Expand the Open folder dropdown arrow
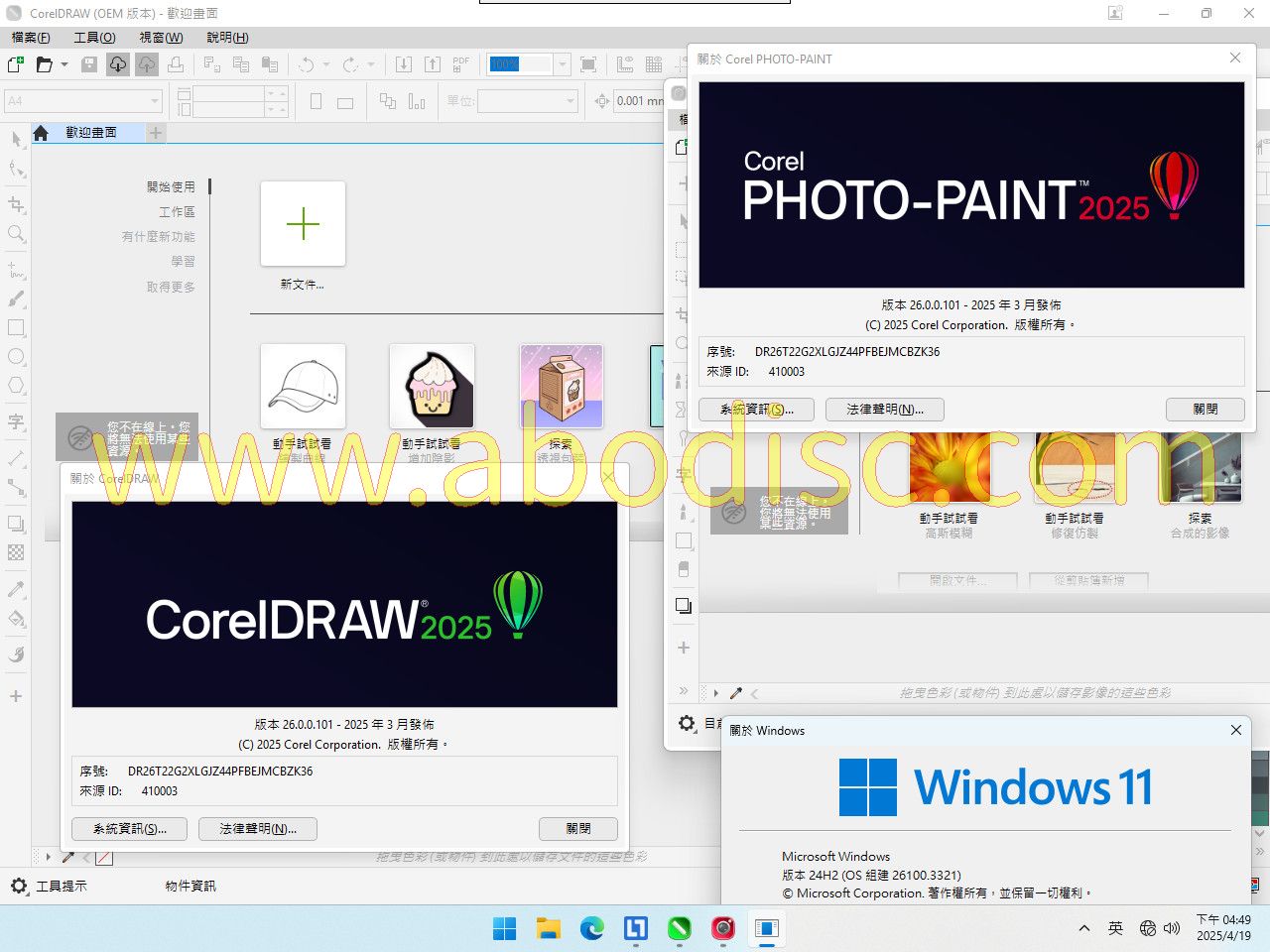1270x952 pixels. coord(64,64)
